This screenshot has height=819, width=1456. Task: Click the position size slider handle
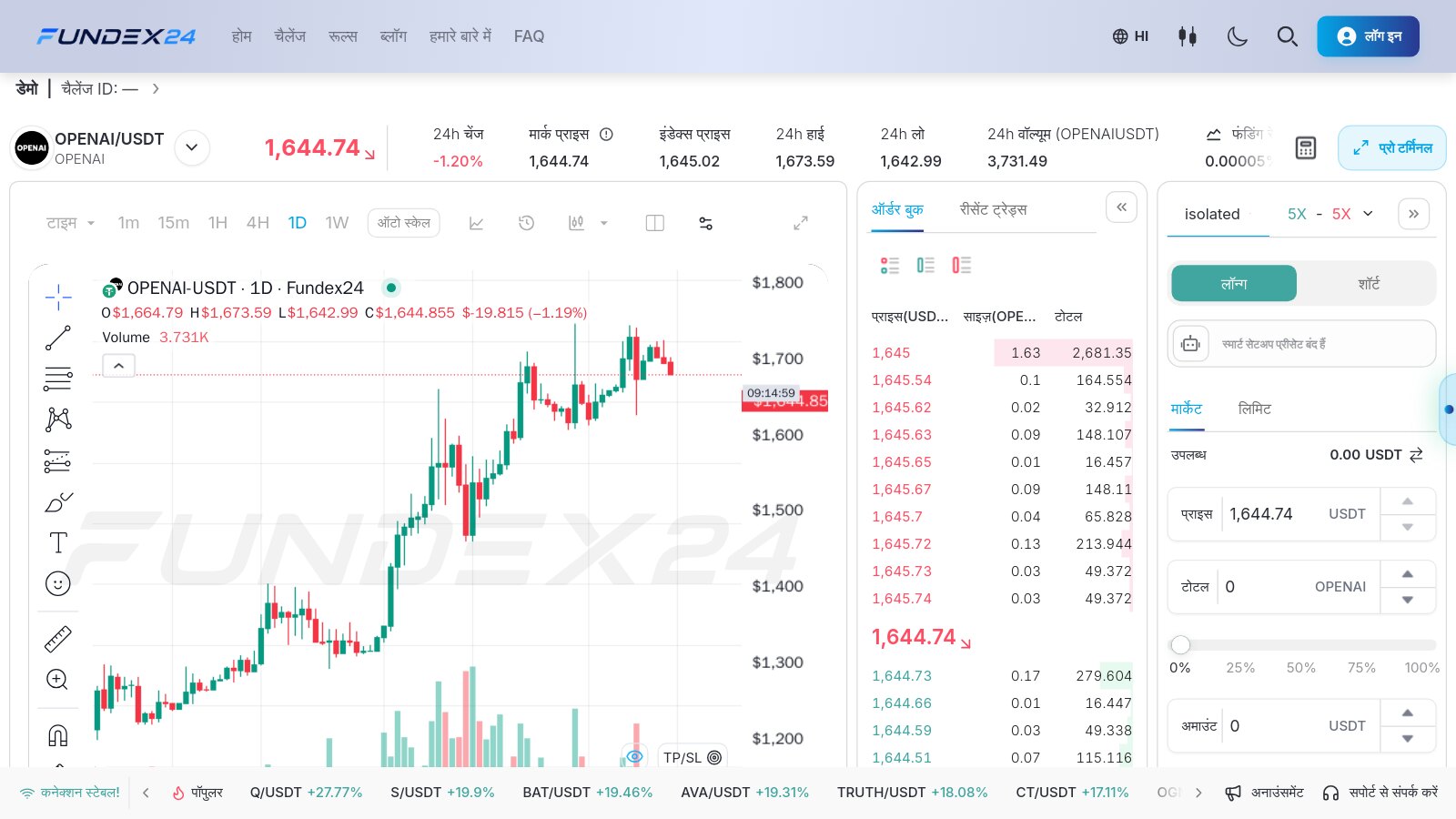1180,644
